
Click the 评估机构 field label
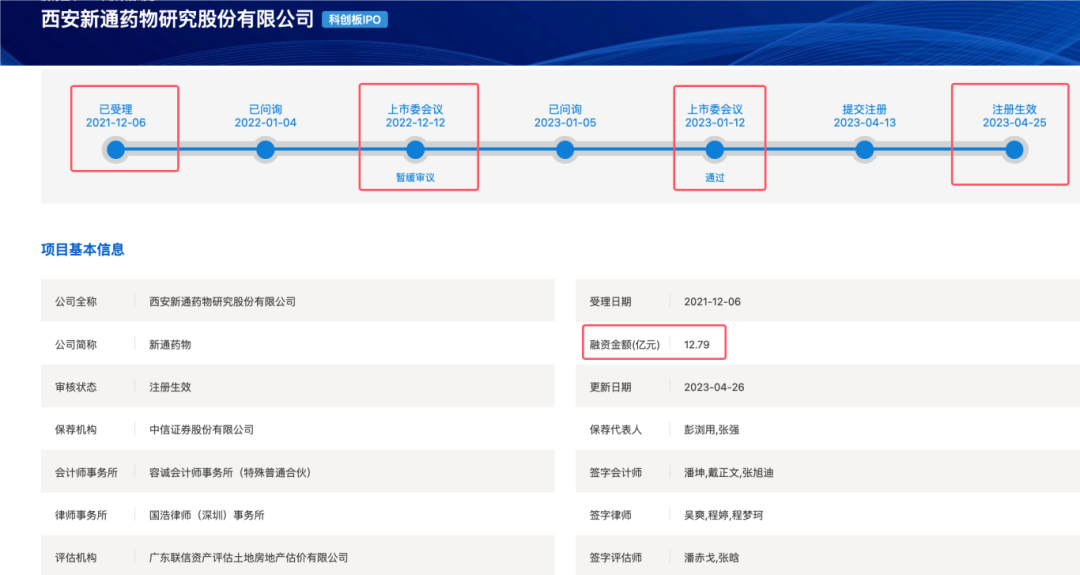pos(76,558)
